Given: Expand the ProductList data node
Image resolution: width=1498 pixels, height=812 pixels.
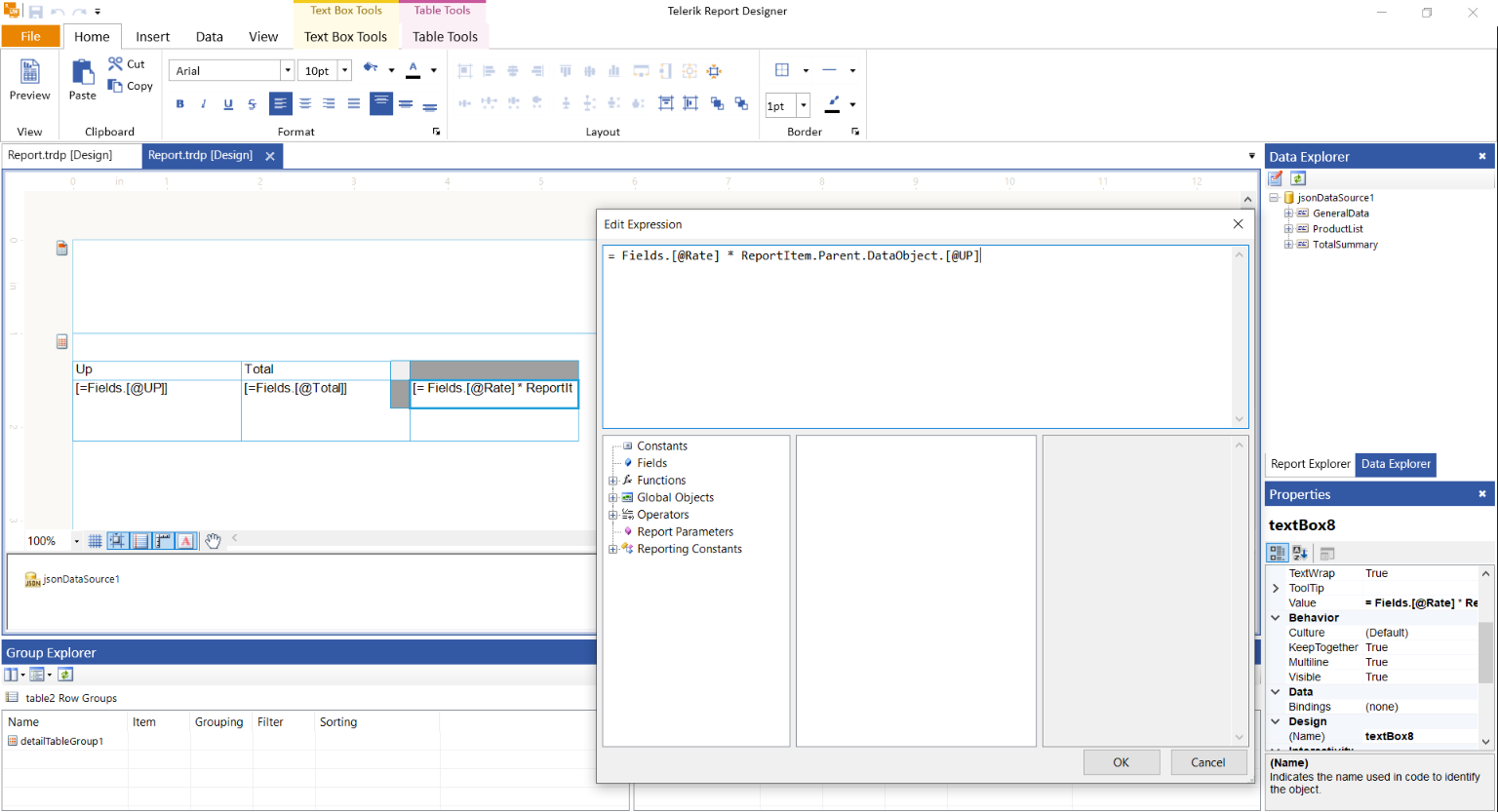Looking at the screenshot, I should point(1288,229).
